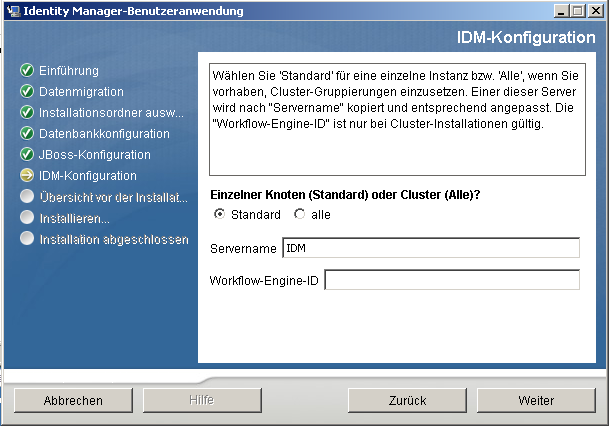Click the grey circle beside Installieren...

click(x=27, y=217)
